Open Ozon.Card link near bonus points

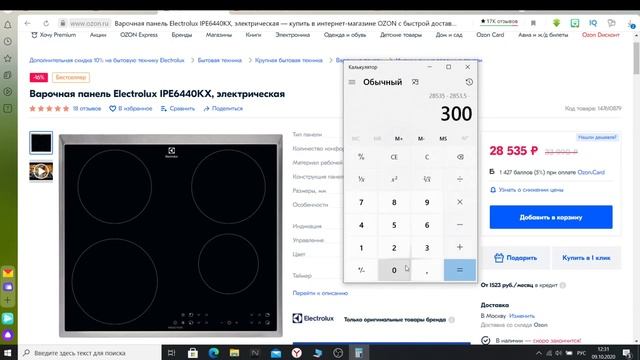(x=591, y=172)
